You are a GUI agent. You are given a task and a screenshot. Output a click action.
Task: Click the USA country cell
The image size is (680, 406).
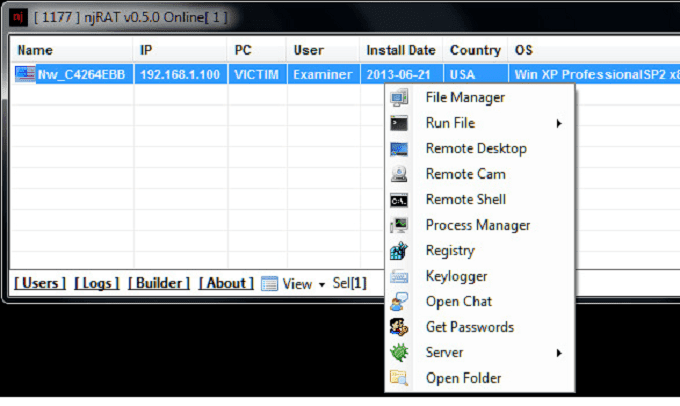(476, 75)
